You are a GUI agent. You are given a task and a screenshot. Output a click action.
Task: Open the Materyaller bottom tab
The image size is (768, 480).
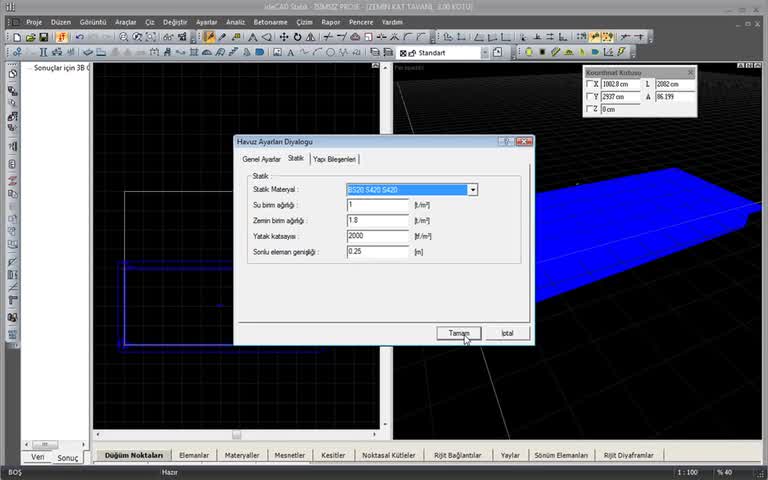coord(242,455)
